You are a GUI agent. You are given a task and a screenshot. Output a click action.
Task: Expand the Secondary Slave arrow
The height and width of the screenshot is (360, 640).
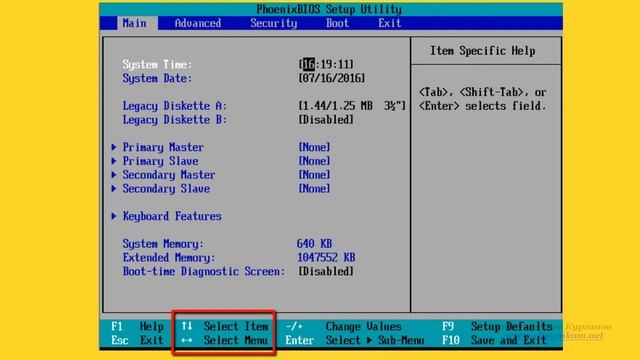pos(114,189)
